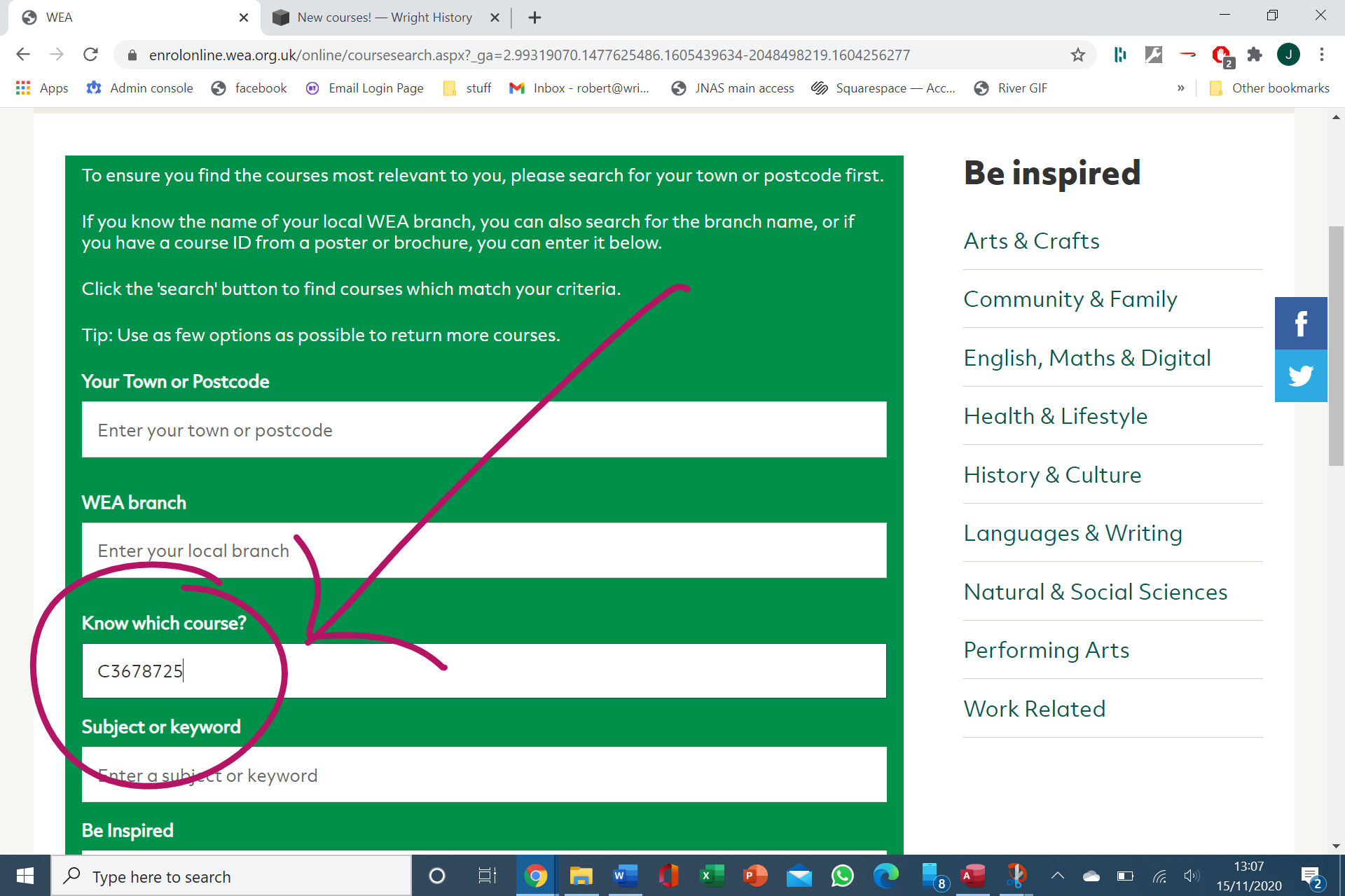1345x896 pixels.
Task: Click the Subject or keyword field
Action: (x=484, y=775)
